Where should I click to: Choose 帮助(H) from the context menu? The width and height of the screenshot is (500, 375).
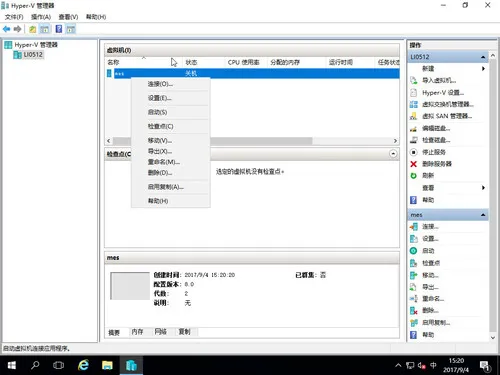(x=171, y=201)
